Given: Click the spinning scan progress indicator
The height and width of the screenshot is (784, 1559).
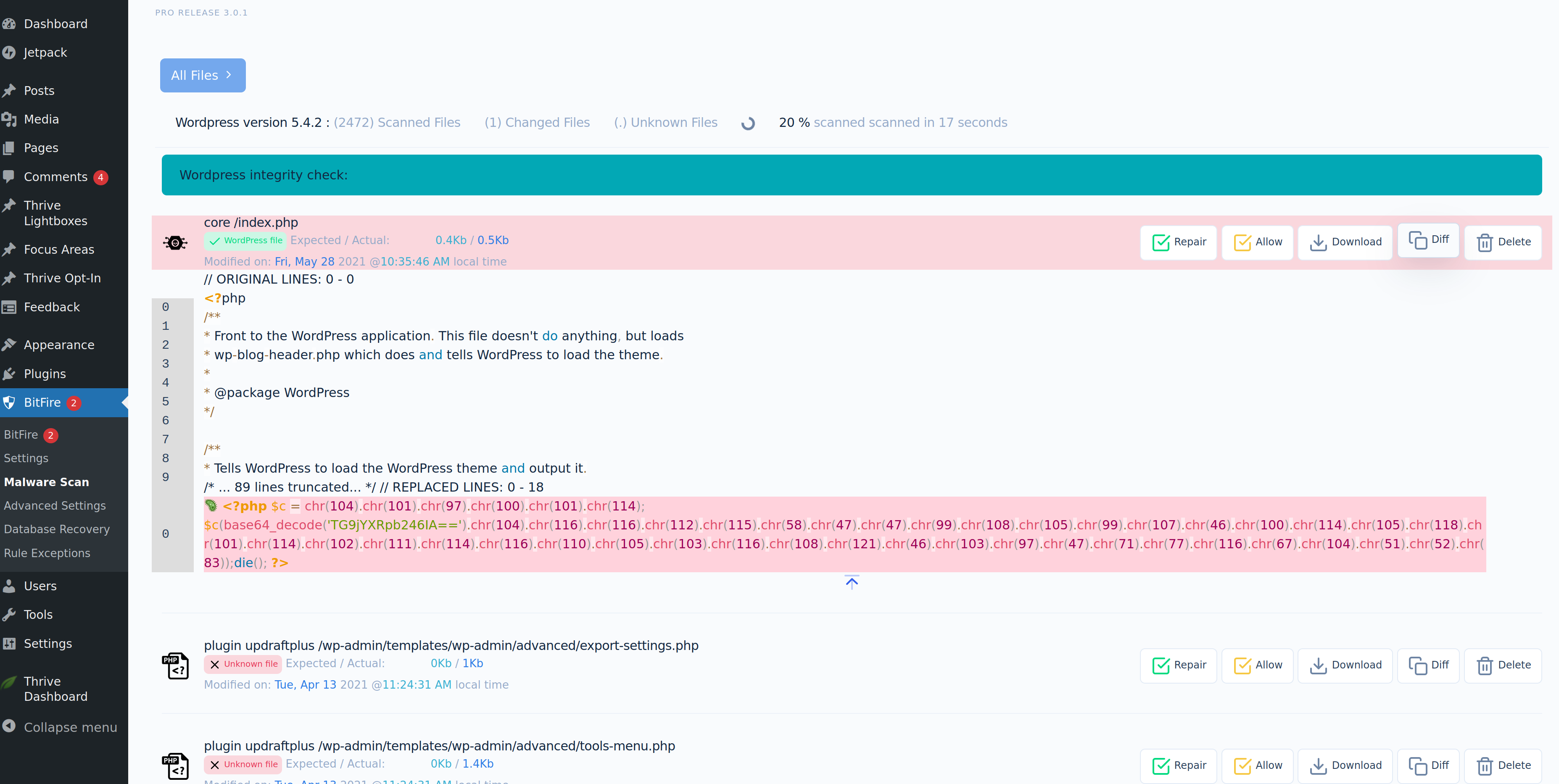Looking at the screenshot, I should 747,124.
